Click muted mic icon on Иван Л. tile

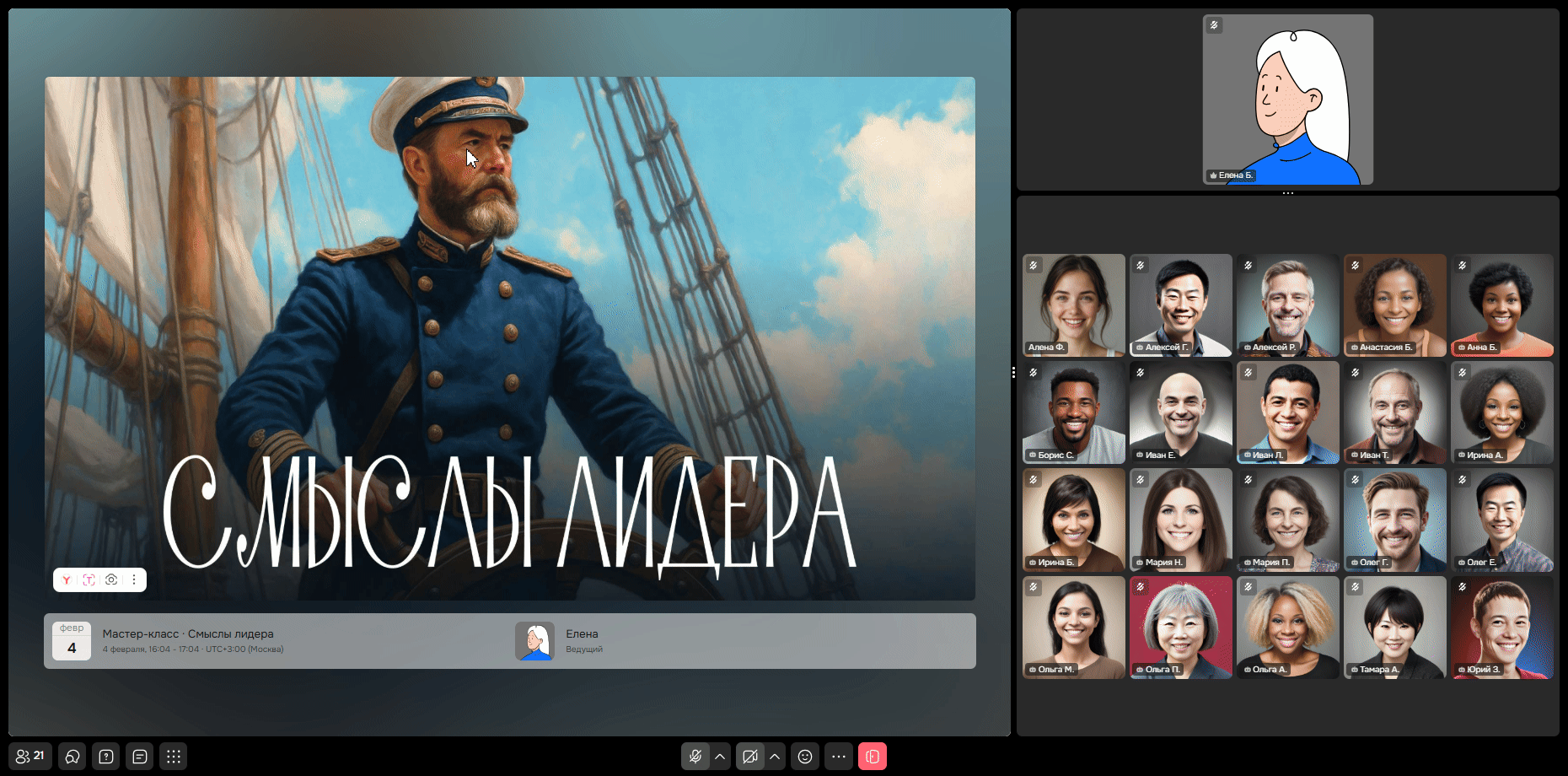point(1248,372)
